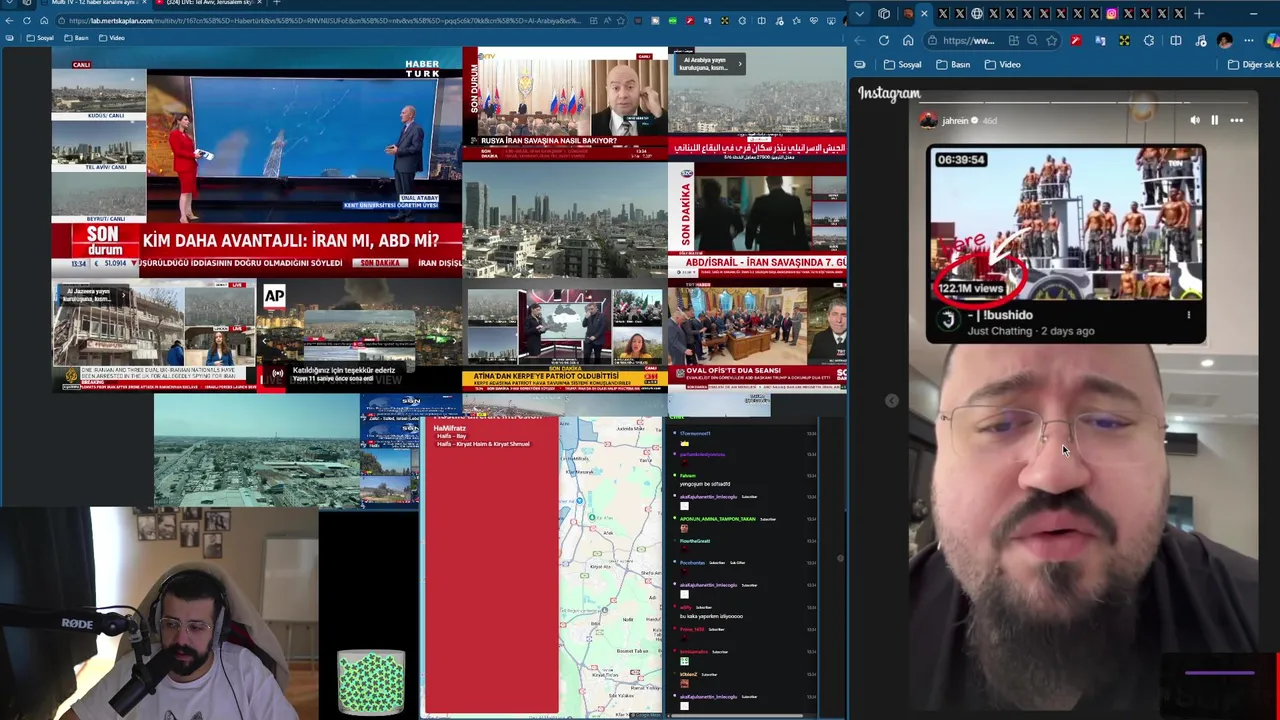This screenshot has width=1280, height=720.
Task: Open a new tab in right browser
Action: (x=1199, y=14)
